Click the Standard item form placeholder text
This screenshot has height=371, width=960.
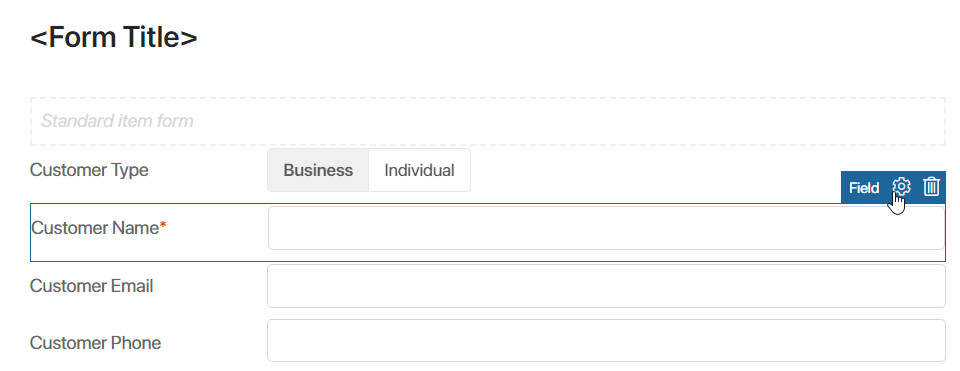(117, 121)
